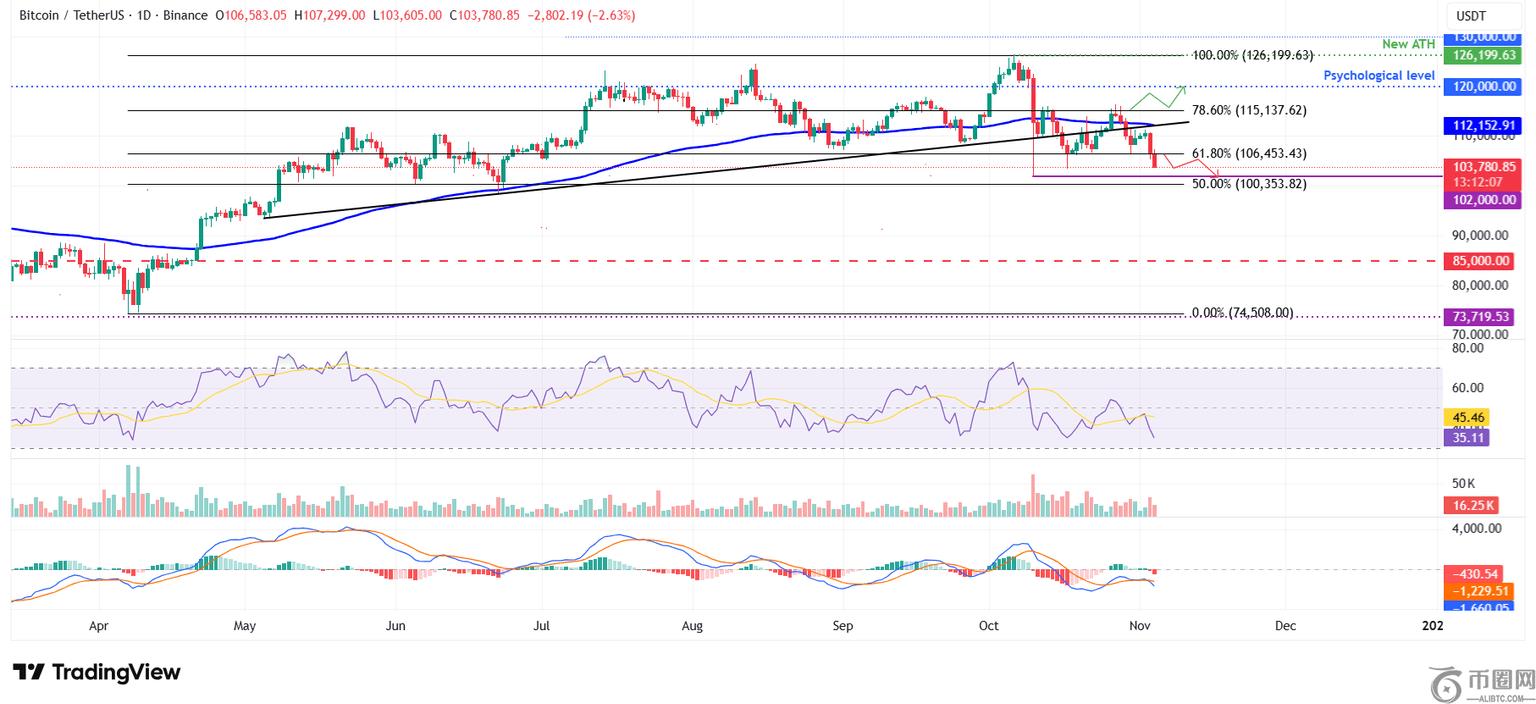The height and width of the screenshot is (704, 1536).
Task: Select the 50.00% Fibonacci retracement label
Action: 1249,185
